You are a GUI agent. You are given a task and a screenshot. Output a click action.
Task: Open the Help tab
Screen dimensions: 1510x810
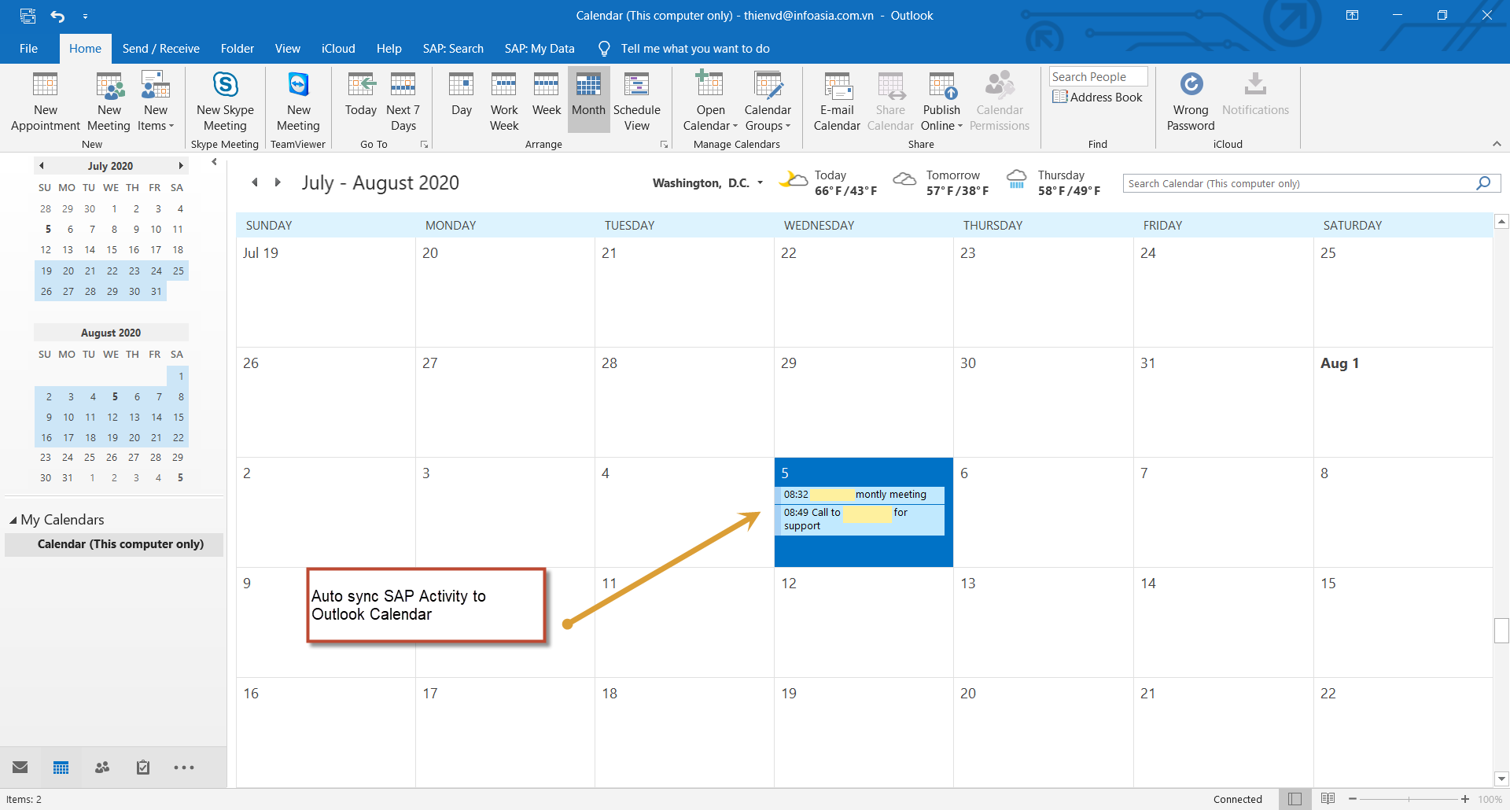coord(389,48)
